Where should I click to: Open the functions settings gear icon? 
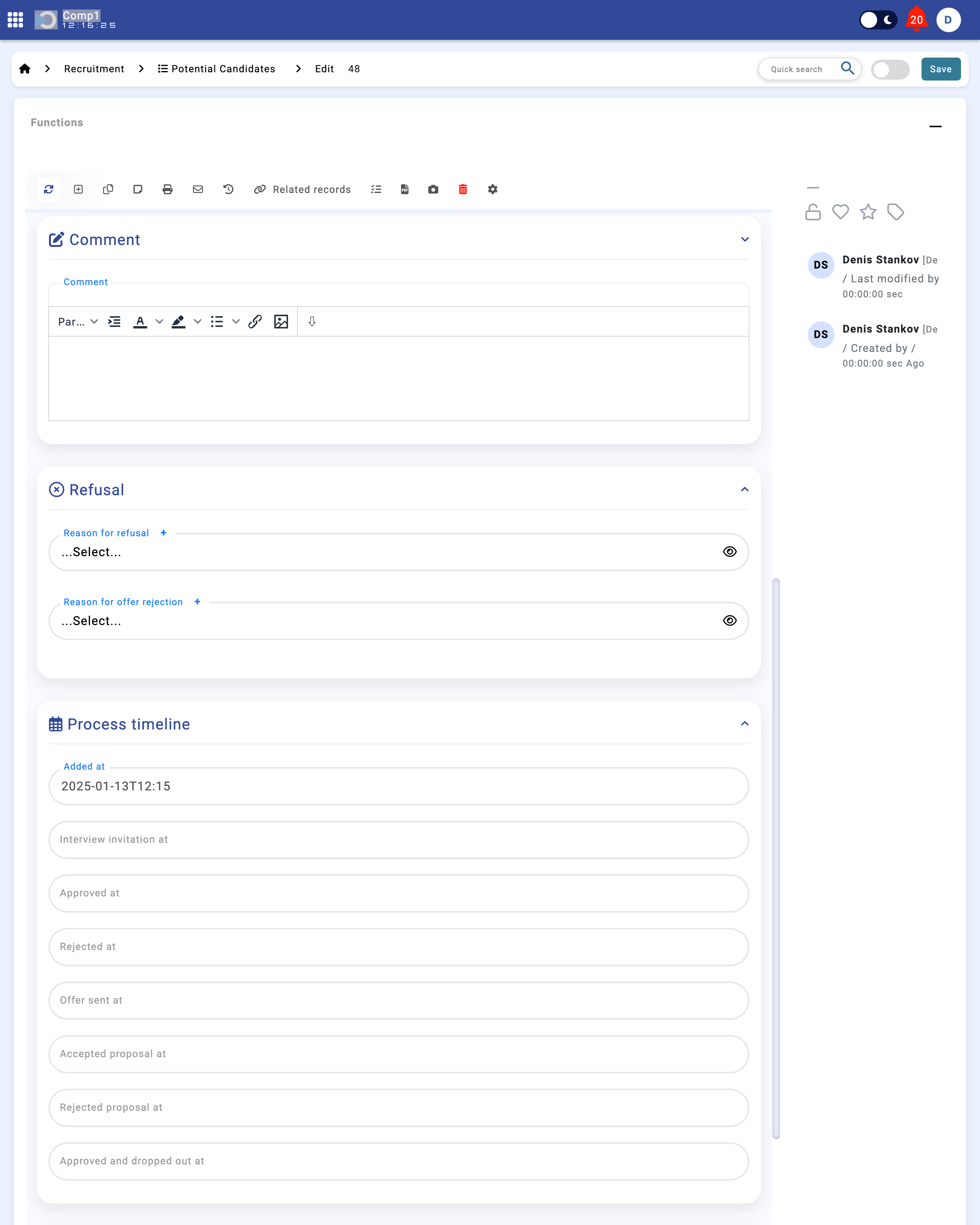point(492,189)
